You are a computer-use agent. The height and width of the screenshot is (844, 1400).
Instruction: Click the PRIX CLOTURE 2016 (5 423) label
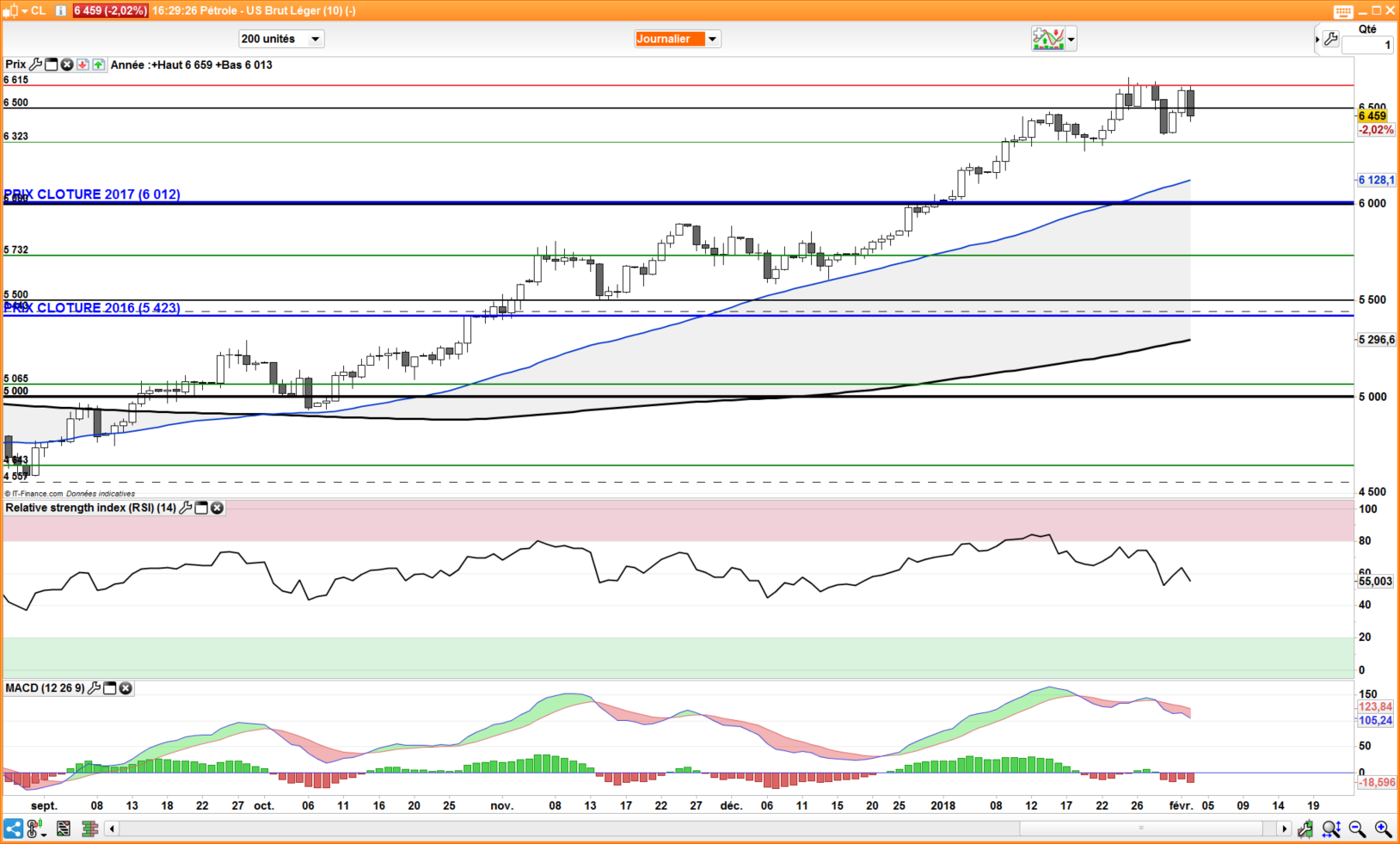pyautogui.click(x=92, y=308)
